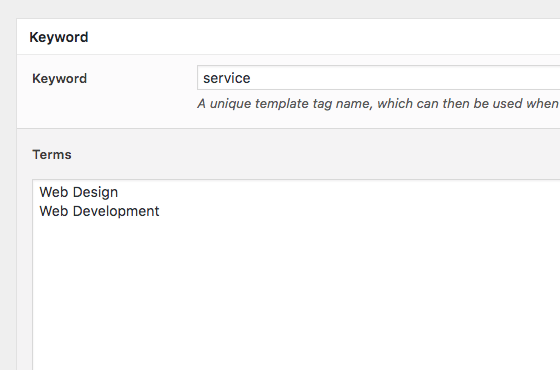Click the bold "Keyword" panel heading
The width and height of the screenshot is (560, 370).
59,38
